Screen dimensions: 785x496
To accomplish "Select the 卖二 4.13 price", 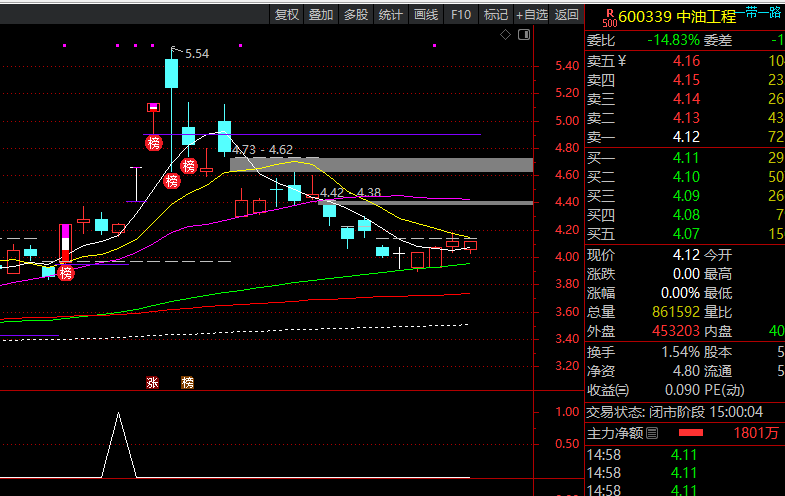I will pos(686,118).
